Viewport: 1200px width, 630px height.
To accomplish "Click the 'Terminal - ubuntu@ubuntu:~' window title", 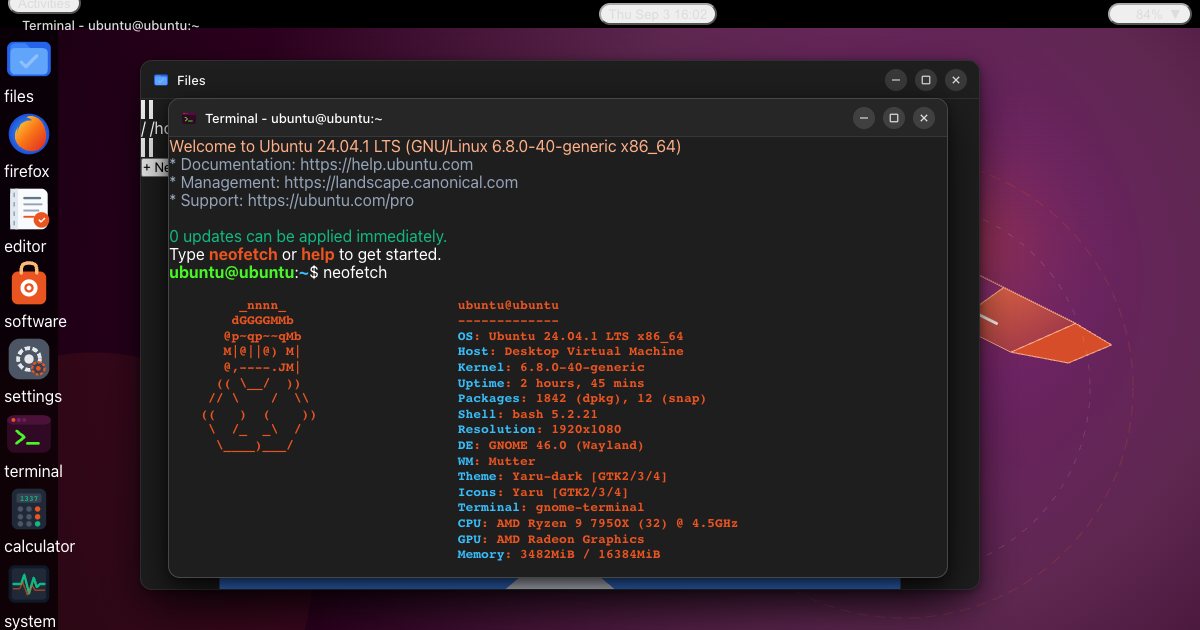I will [x=294, y=118].
